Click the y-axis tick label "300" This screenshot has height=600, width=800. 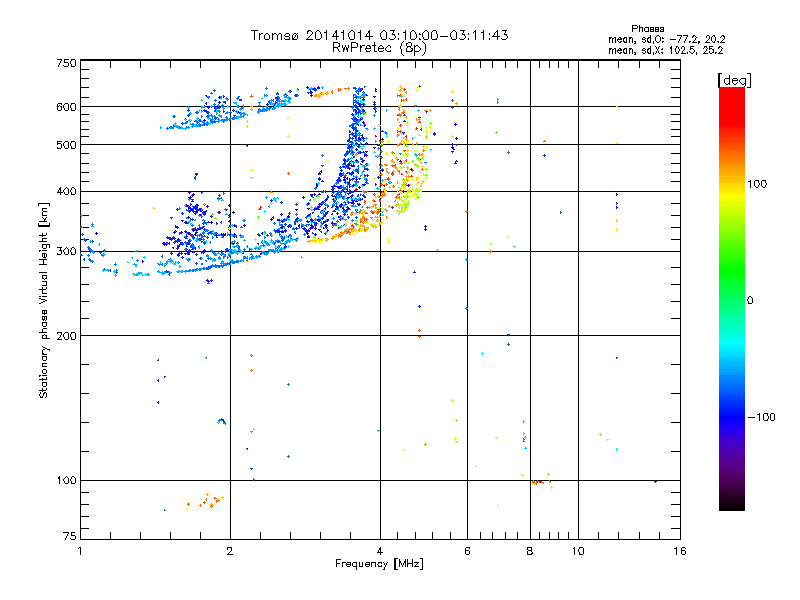pyautogui.click(x=67, y=252)
